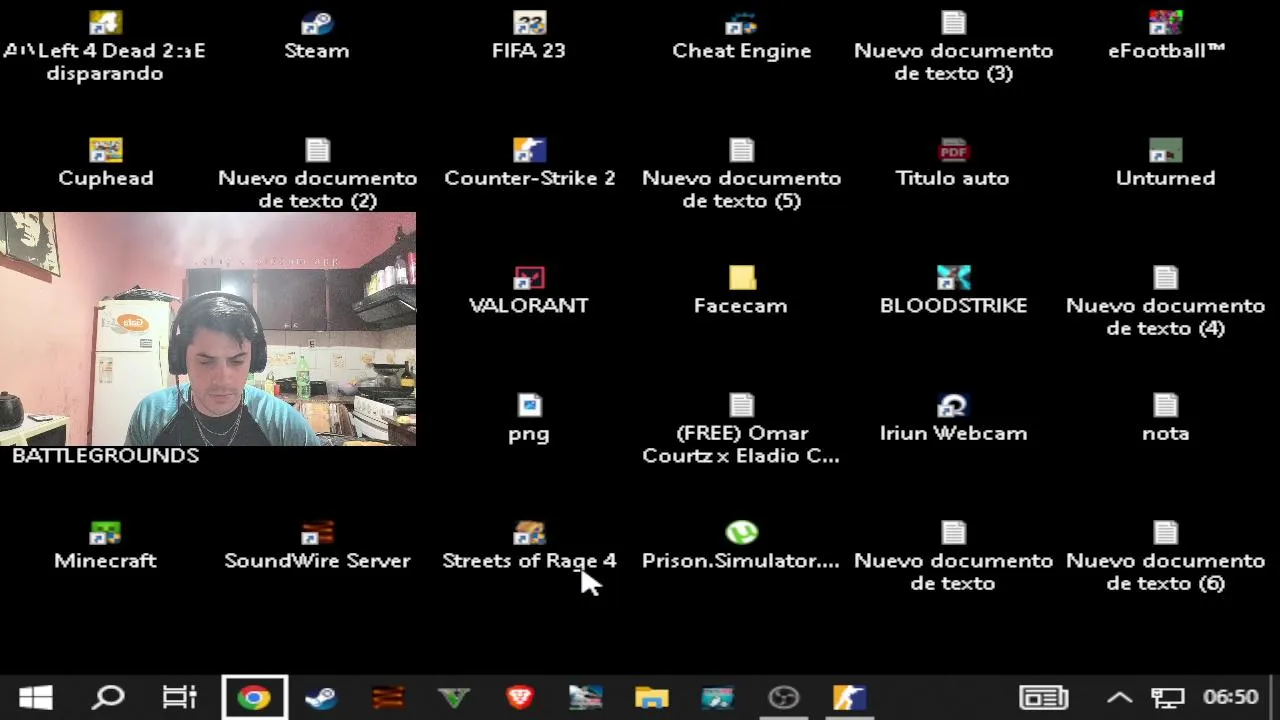The width and height of the screenshot is (1280, 720).
Task: Click the webcam overlay video feed
Action: pyautogui.click(x=208, y=329)
